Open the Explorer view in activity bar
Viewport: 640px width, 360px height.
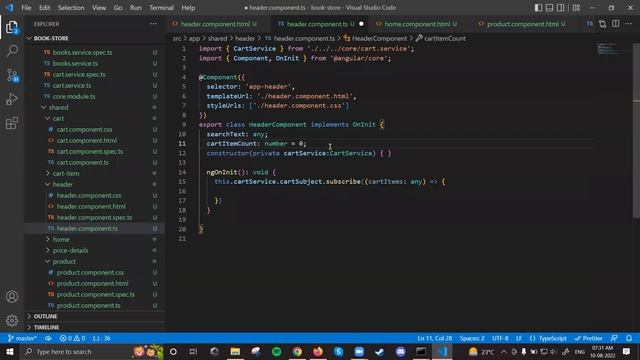tap(12, 28)
